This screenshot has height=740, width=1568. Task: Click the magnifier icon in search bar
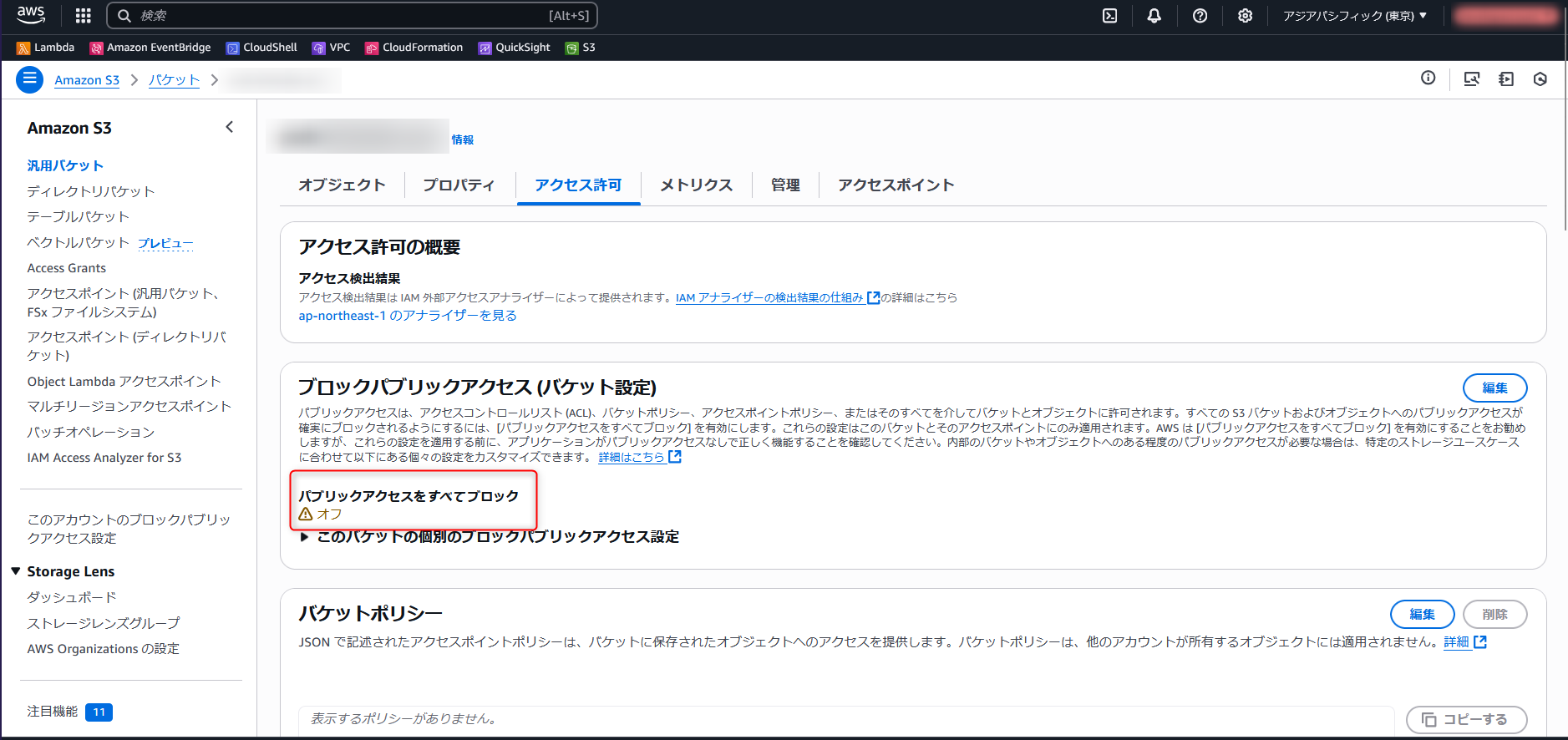click(x=124, y=15)
